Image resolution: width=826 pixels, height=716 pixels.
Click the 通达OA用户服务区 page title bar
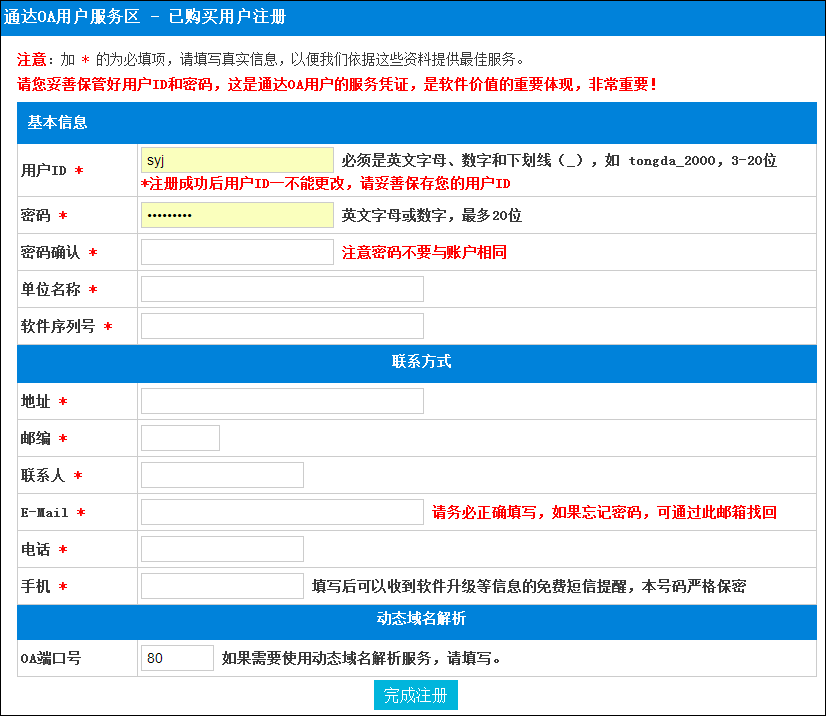(x=144, y=17)
